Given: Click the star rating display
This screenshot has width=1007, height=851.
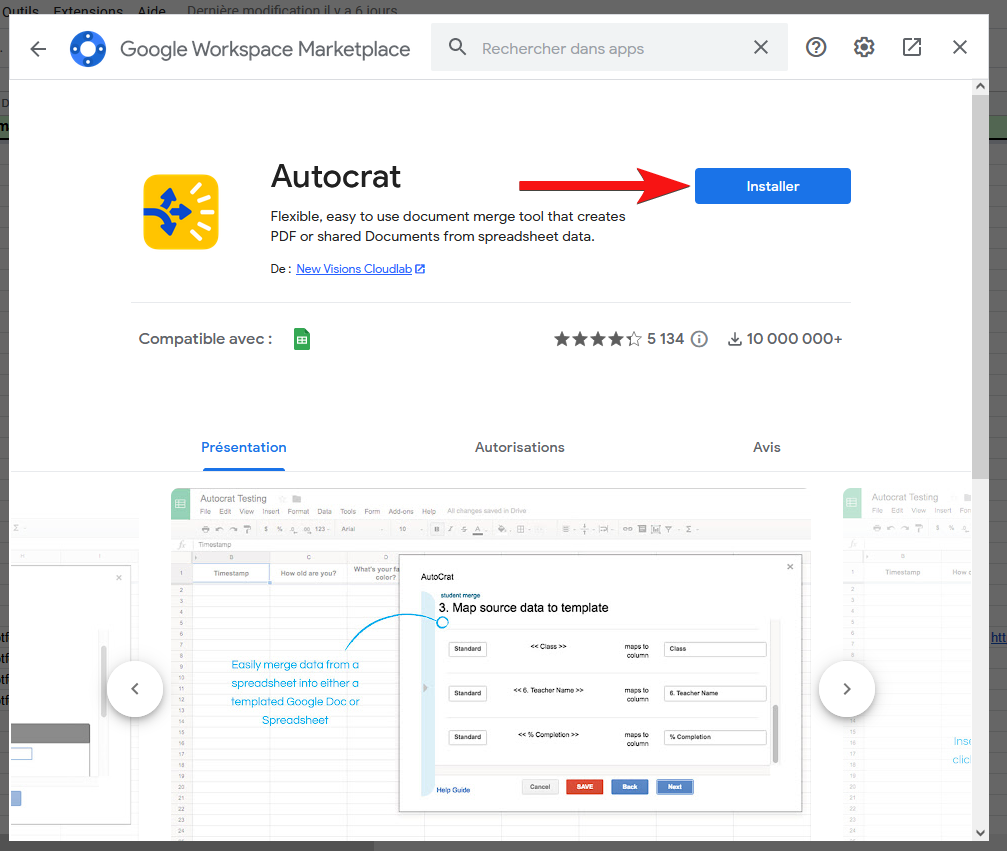Looking at the screenshot, I should [x=598, y=339].
